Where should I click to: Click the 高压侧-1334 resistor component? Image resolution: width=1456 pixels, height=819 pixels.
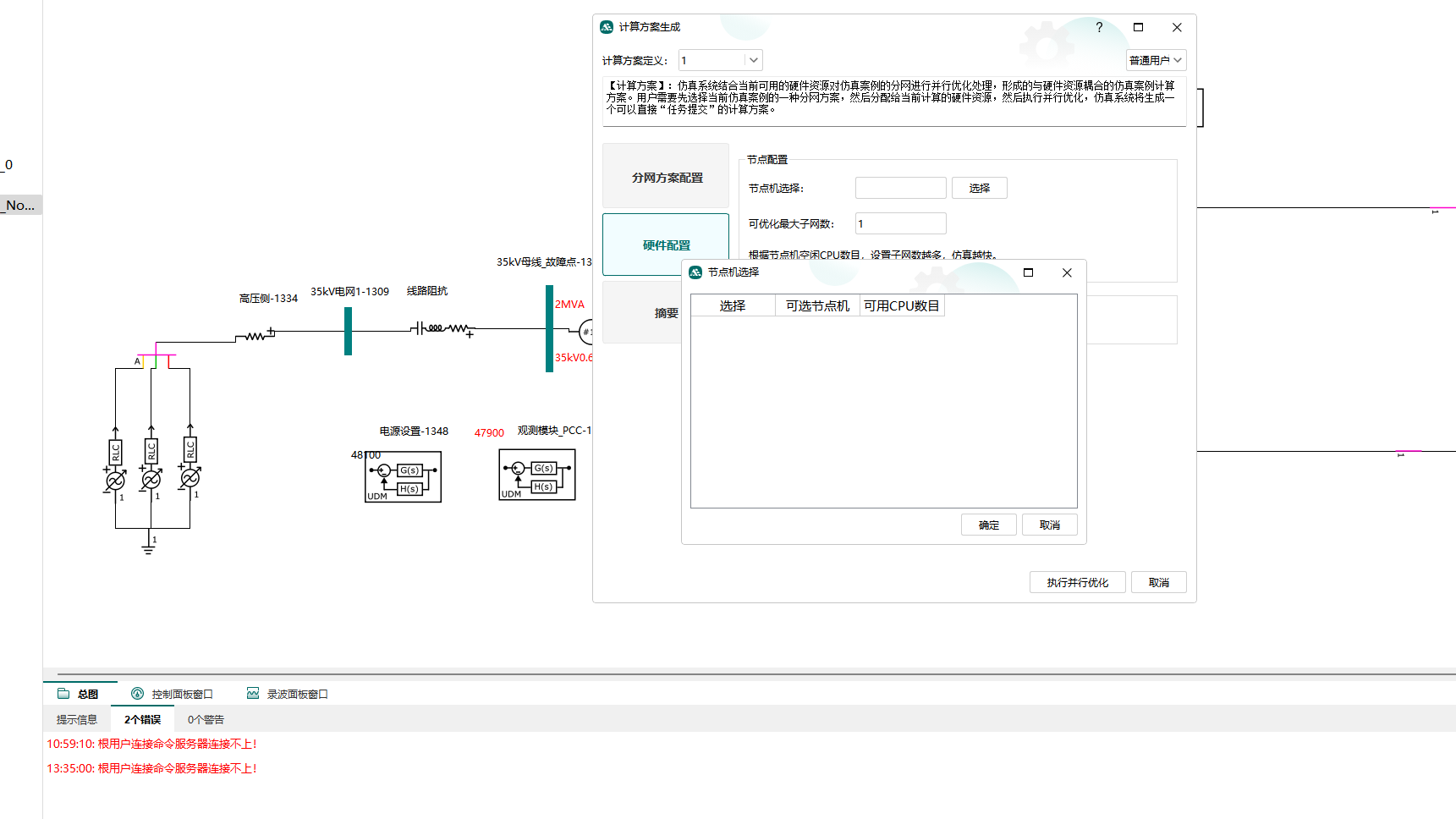point(255,336)
